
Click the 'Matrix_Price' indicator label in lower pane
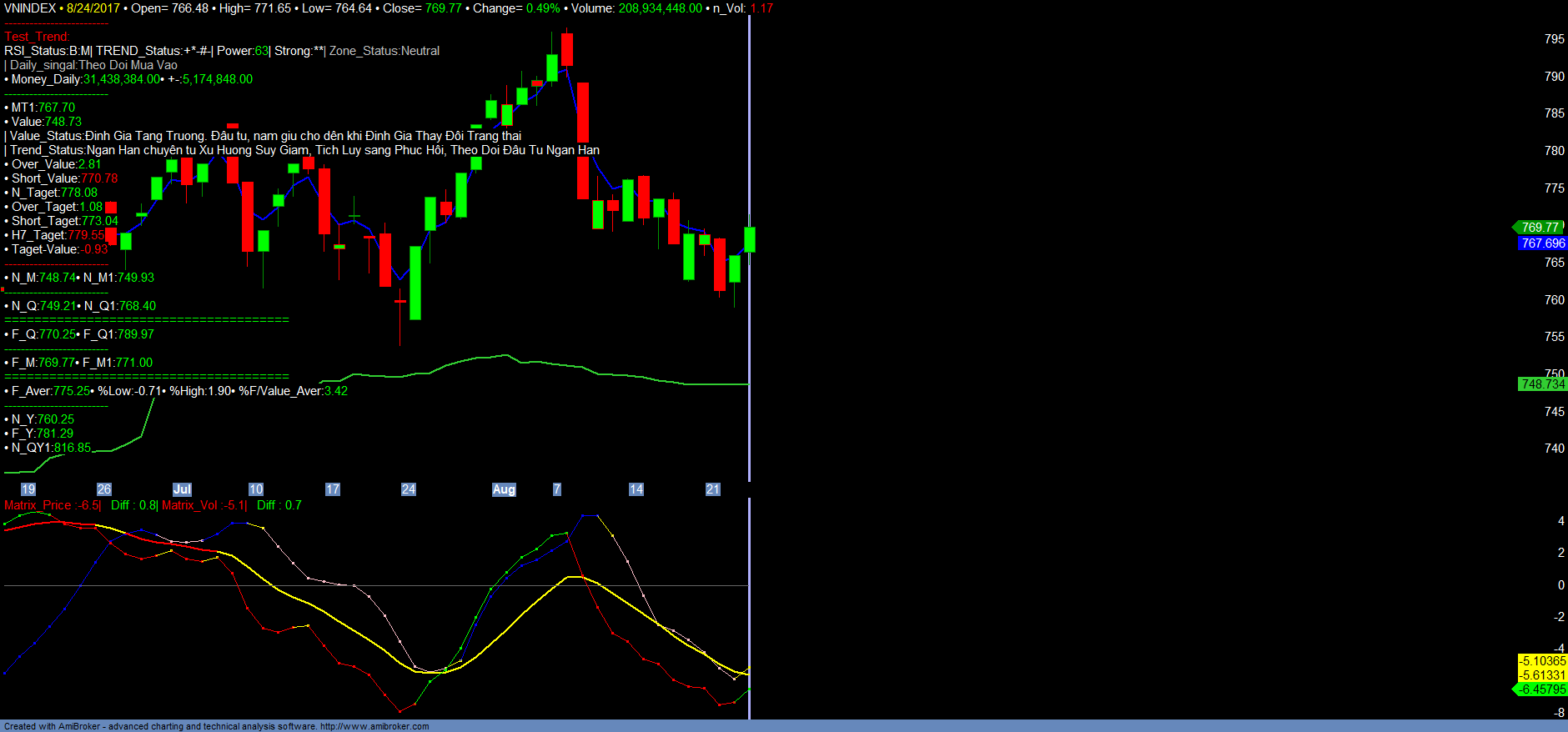[x=38, y=505]
